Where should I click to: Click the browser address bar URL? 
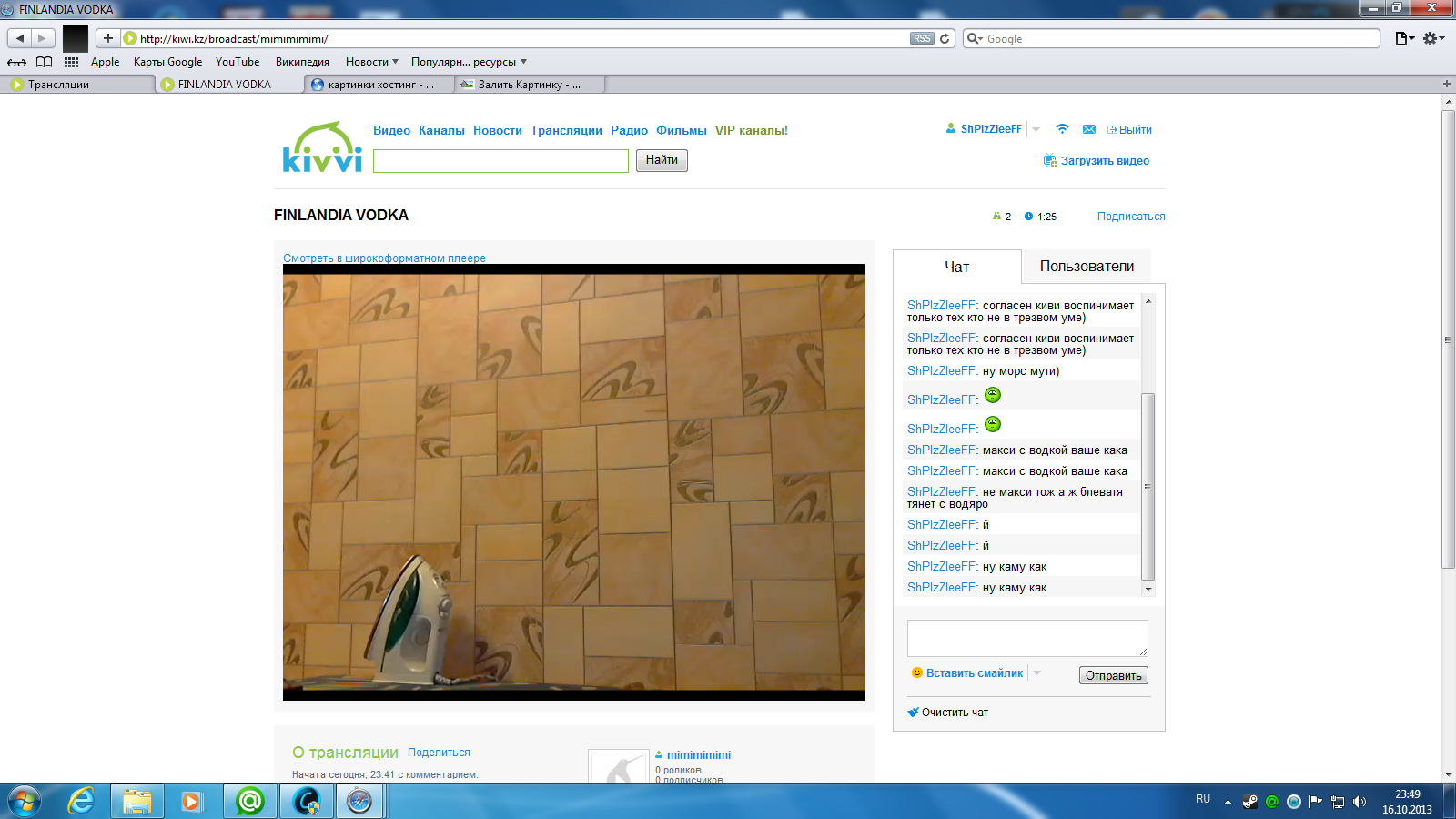pos(523,38)
